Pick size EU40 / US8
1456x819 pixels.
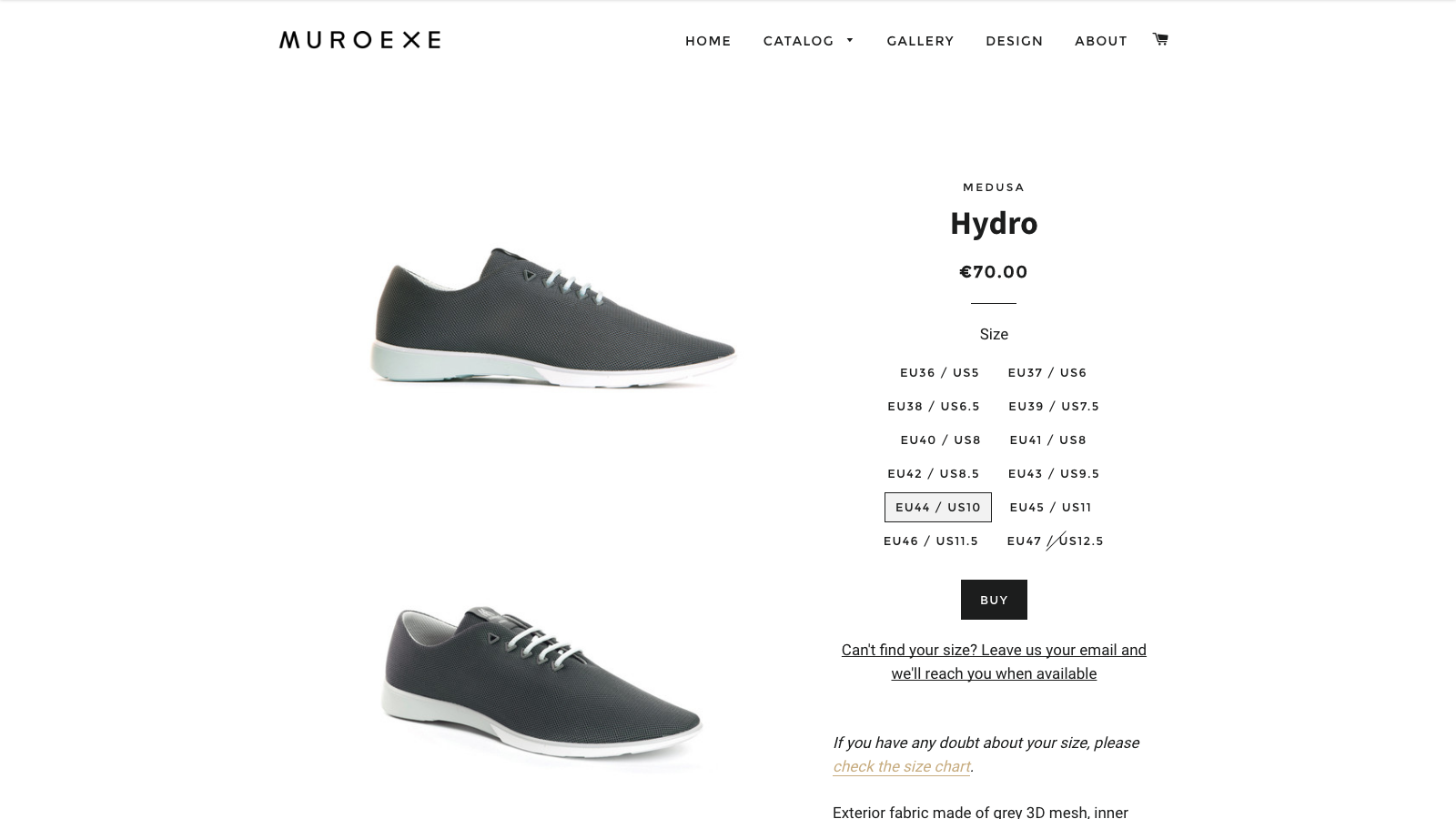pos(941,440)
